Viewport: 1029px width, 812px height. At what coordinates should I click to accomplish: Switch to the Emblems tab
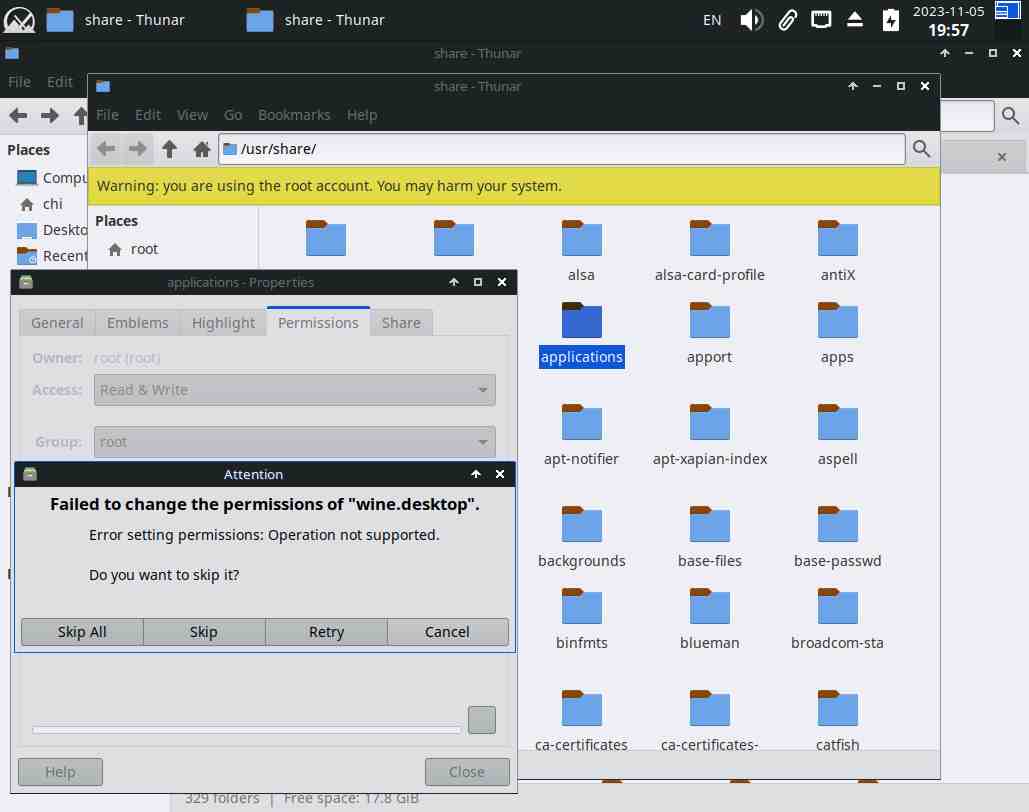pyautogui.click(x=138, y=322)
